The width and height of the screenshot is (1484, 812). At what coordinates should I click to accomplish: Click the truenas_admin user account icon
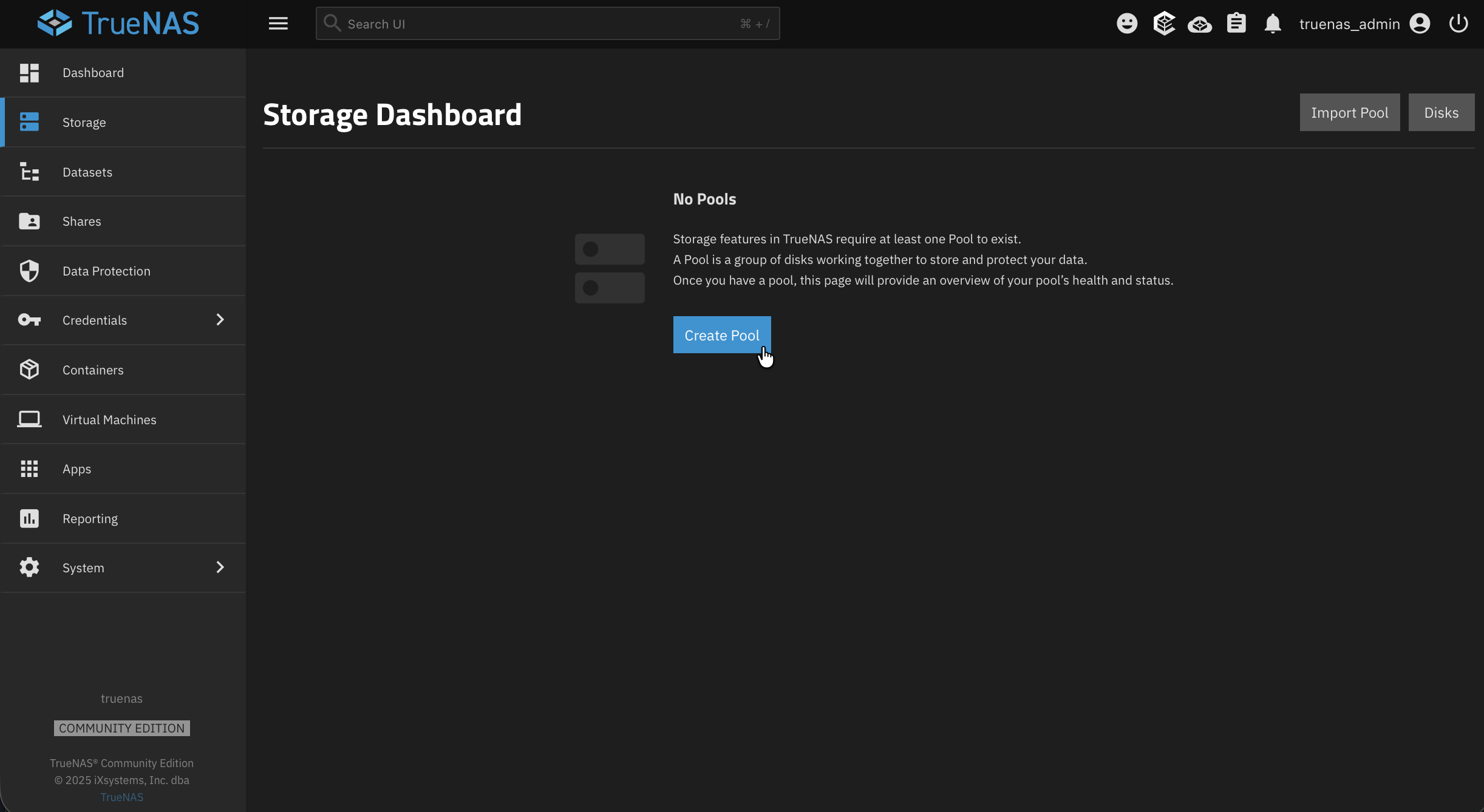point(1420,24)
